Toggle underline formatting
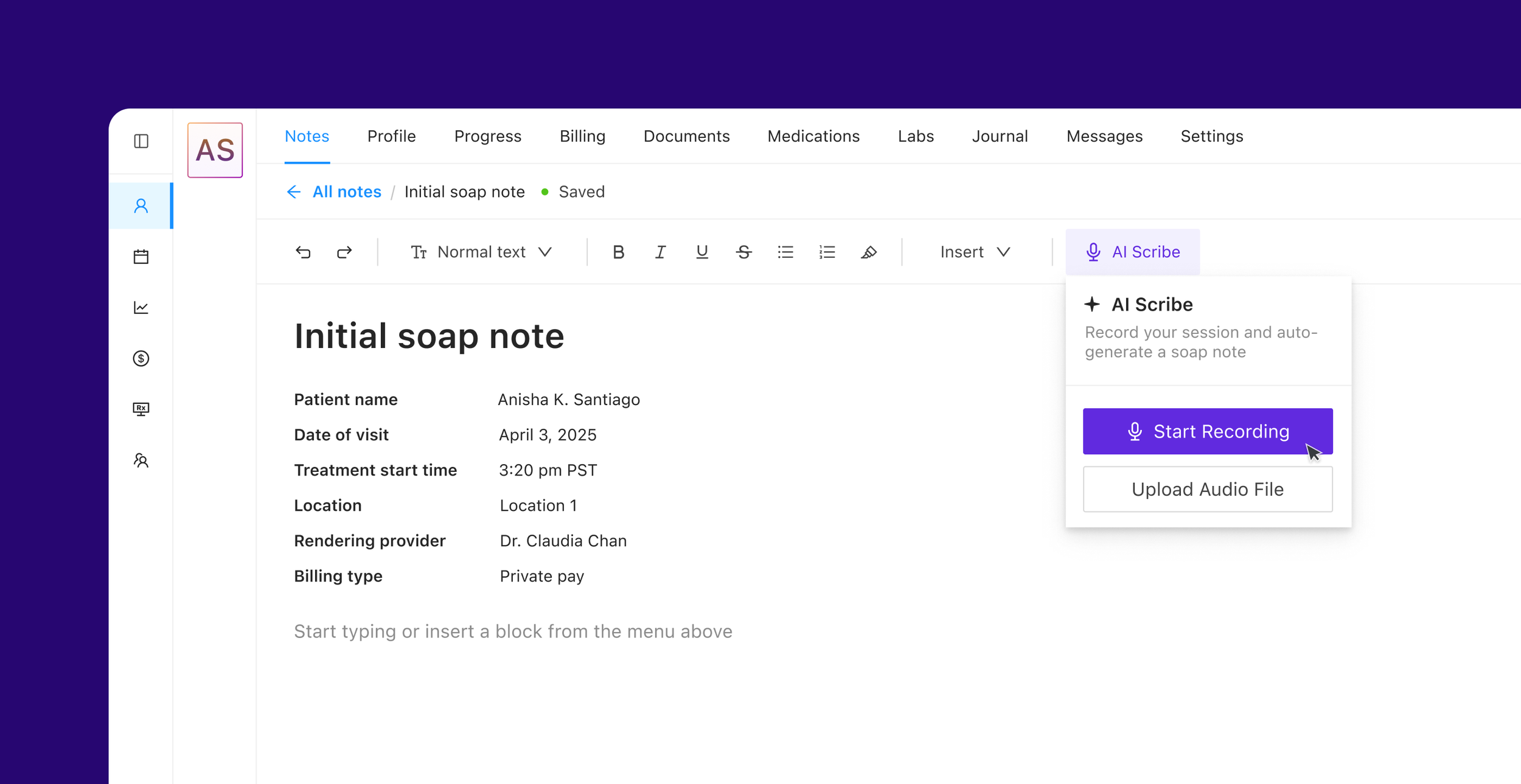Viewport: 1521px width, 784px height. tap(701, 252)
